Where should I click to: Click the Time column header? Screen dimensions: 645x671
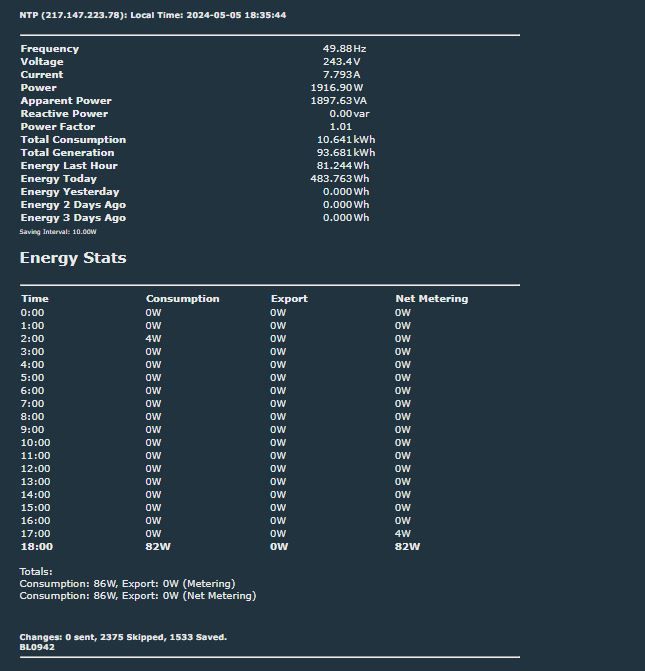click(35, 299)
